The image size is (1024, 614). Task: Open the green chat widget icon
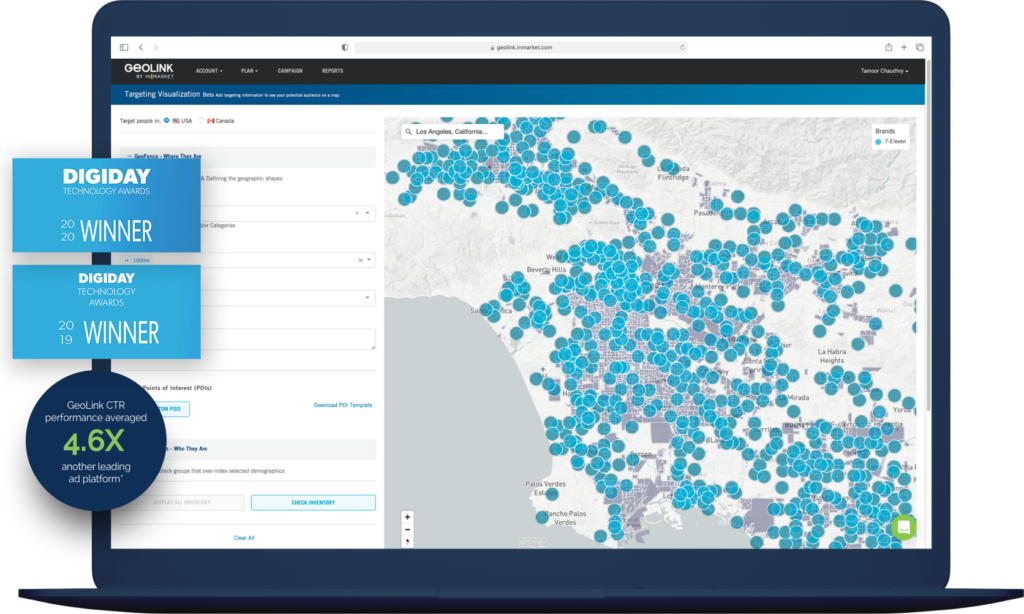click(904, 526)
